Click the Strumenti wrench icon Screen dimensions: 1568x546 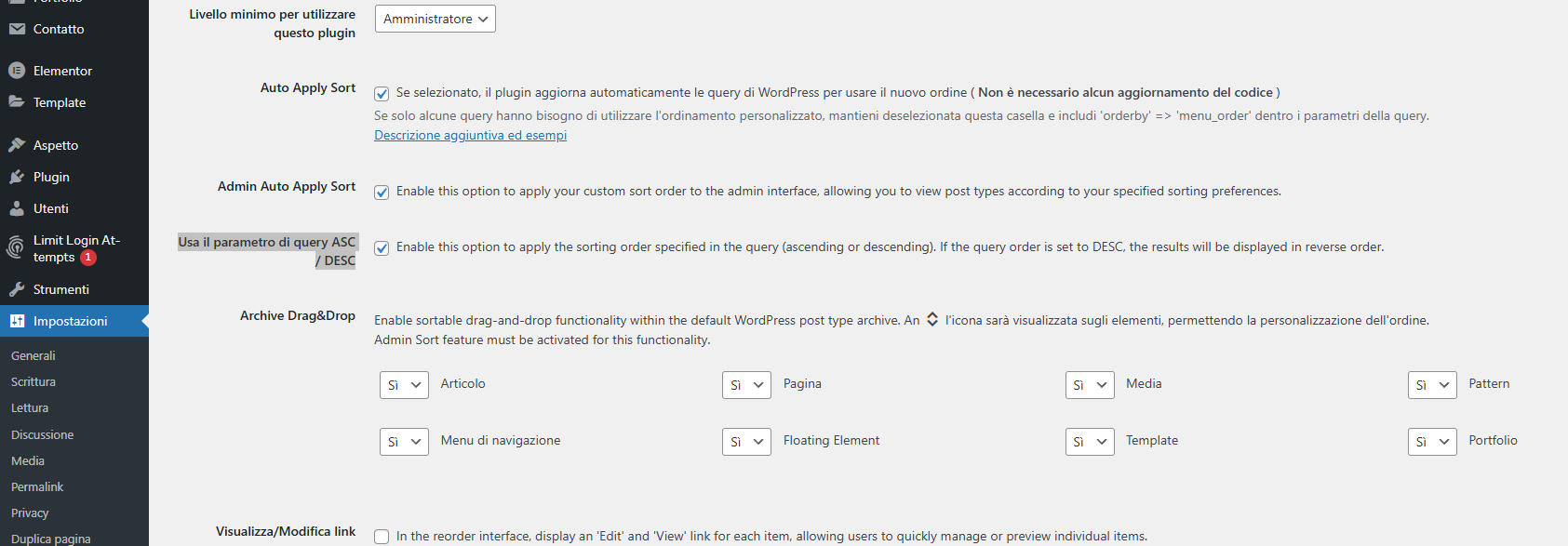[17, 289]
